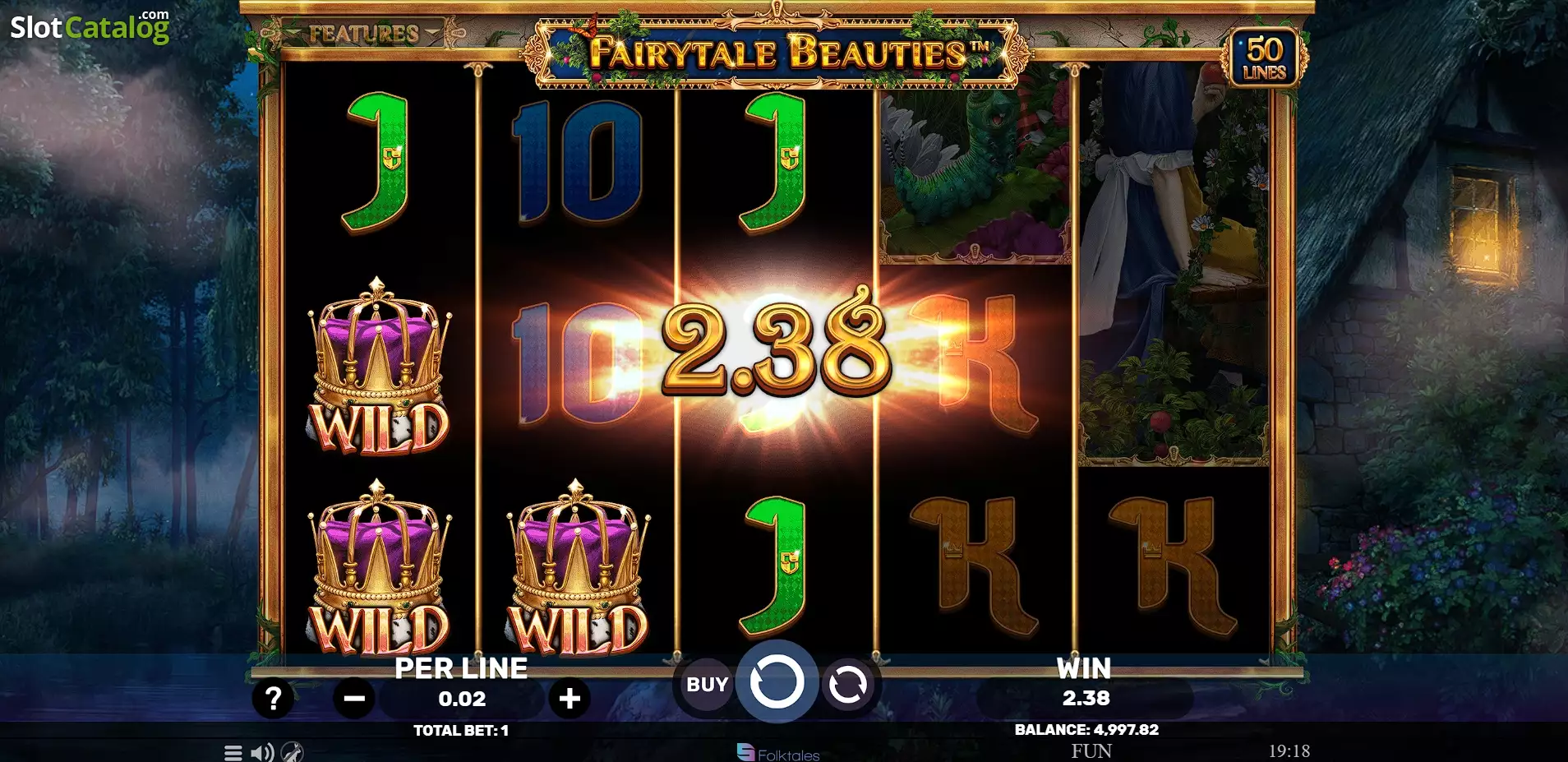Open the help question mark button

coord(273,699)
